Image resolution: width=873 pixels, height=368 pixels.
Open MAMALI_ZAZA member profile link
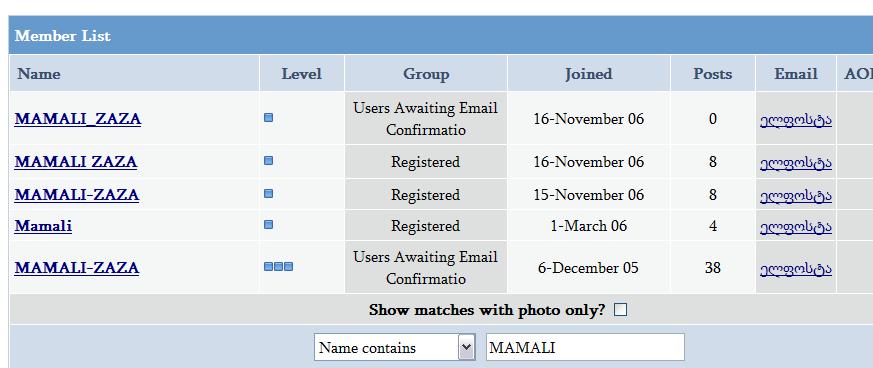[78, 119]
